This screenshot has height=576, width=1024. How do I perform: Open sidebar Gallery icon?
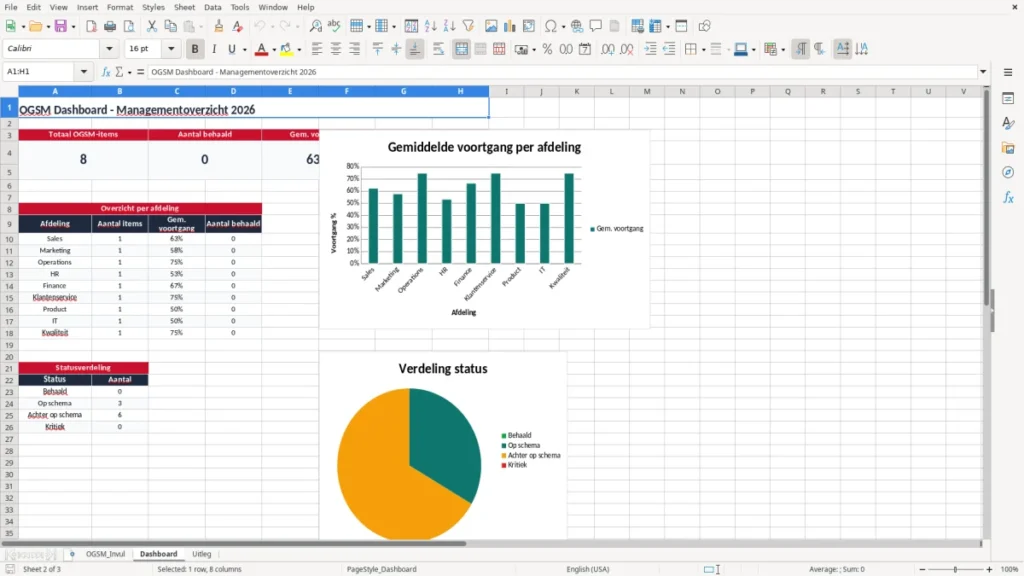(1008, 148)
